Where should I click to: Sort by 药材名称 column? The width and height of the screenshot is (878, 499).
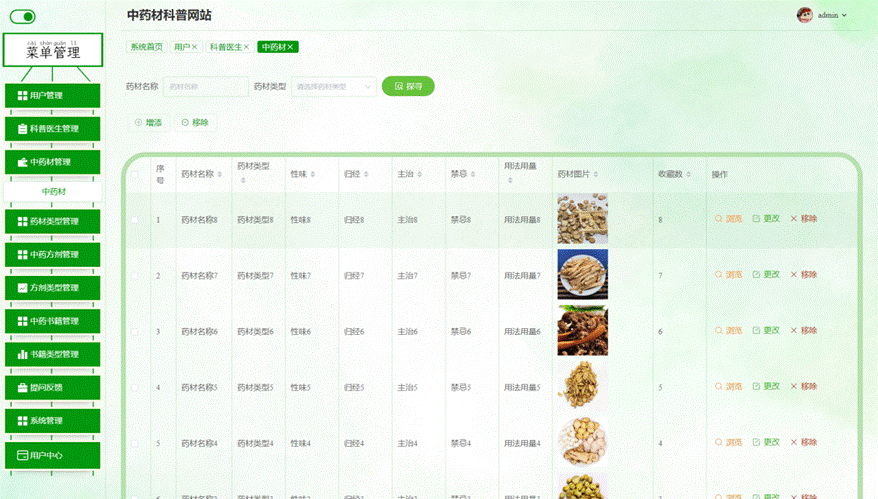[220, 174]
